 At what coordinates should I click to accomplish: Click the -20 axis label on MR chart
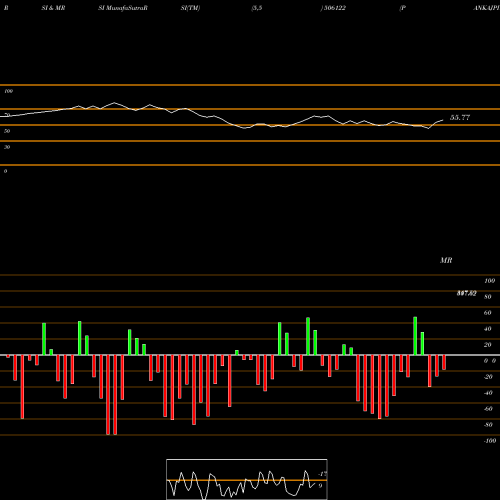point(488,377)
